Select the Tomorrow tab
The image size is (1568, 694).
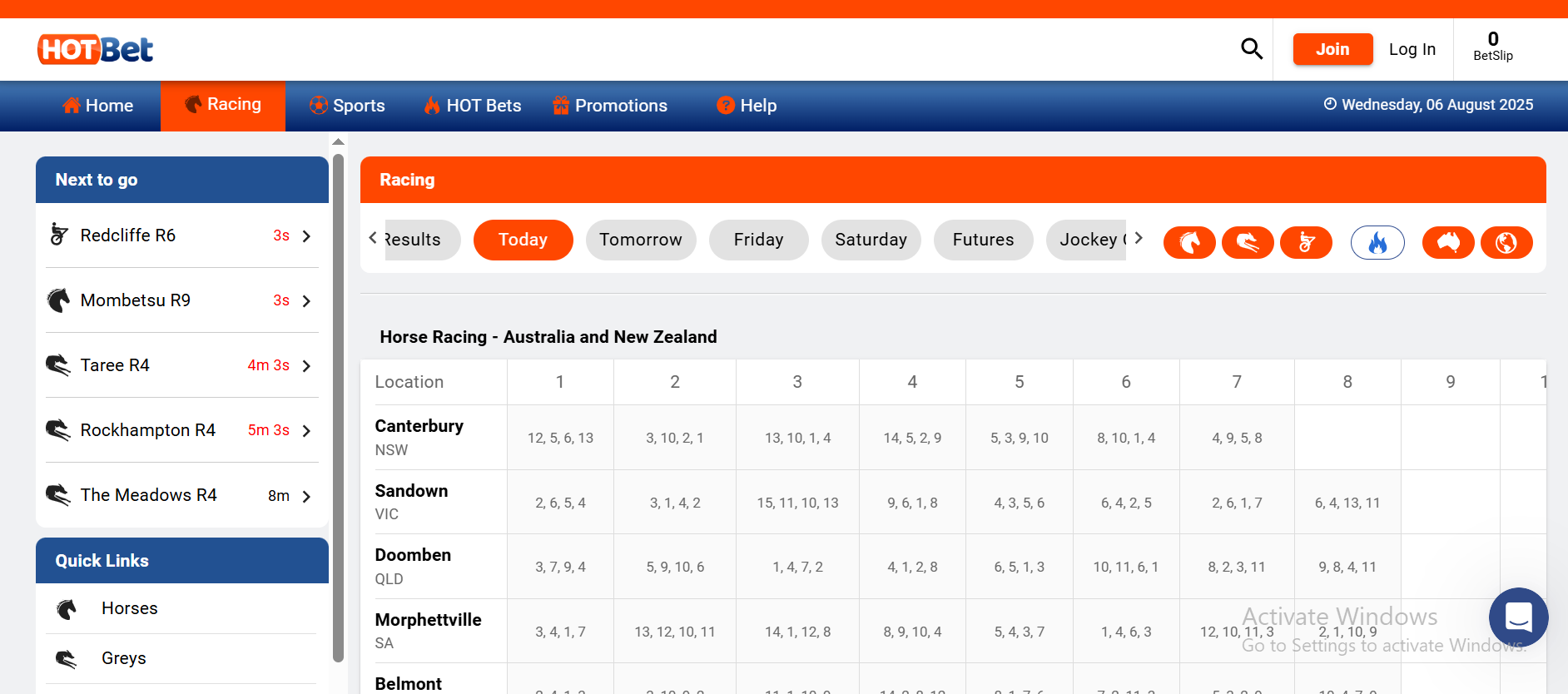click(x=641, y=240)
